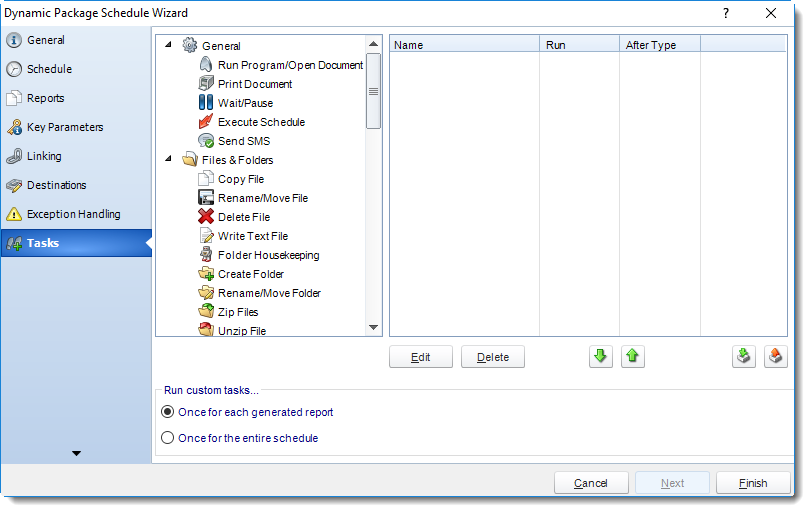810x512 pixels.
Task: Select the Write Text File label
Action: (x=253, y=236)
